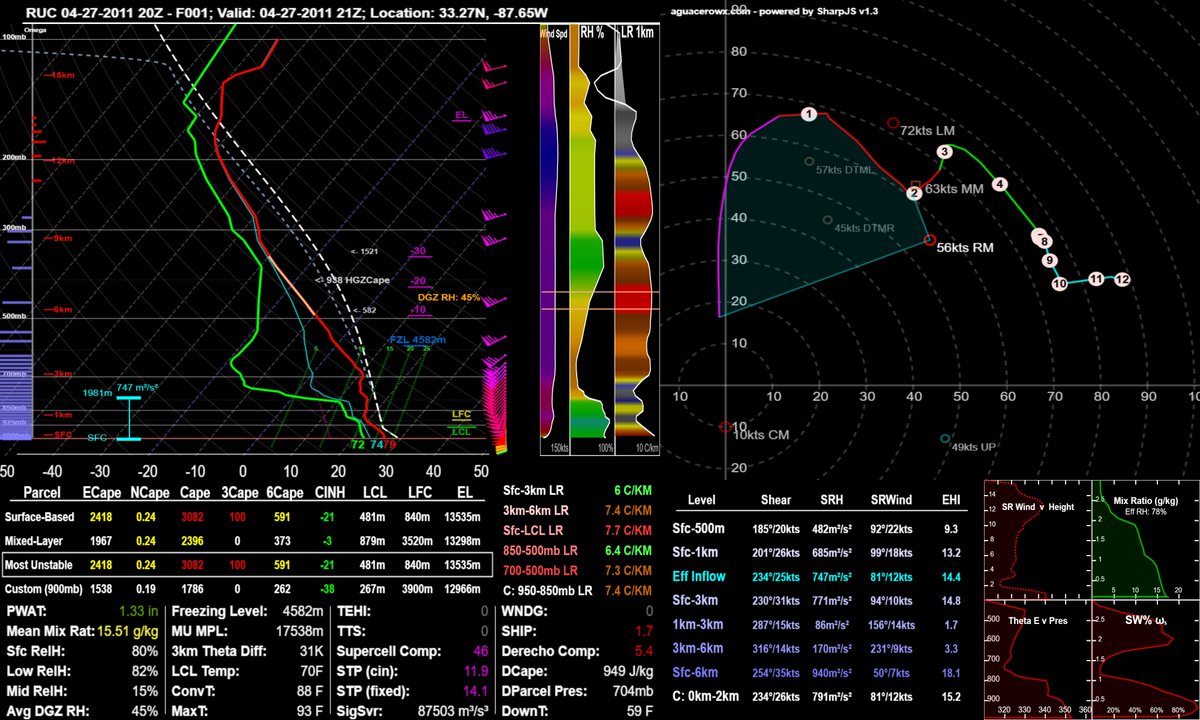The width and height of the screenshot is (1200, 720).
Task: Click the Freezing Level 4582m value
Action: (303, 612)
